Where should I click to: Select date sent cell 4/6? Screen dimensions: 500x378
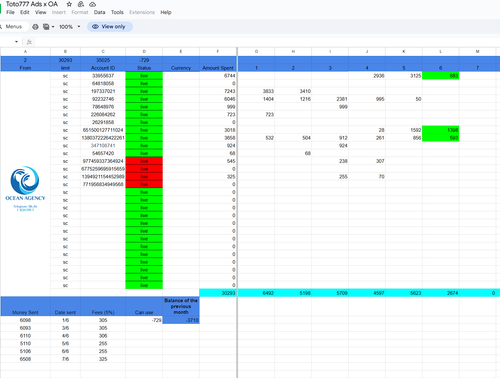pos(65,336)
